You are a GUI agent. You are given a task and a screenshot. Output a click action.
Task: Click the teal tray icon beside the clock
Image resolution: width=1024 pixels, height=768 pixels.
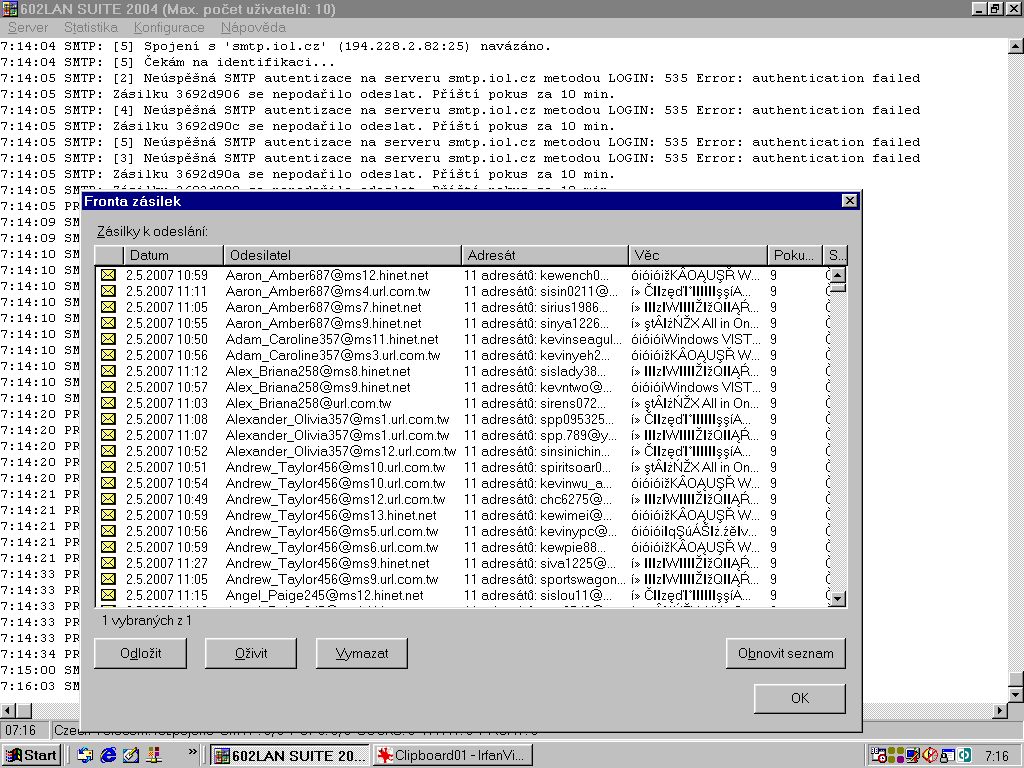[963, 756]
